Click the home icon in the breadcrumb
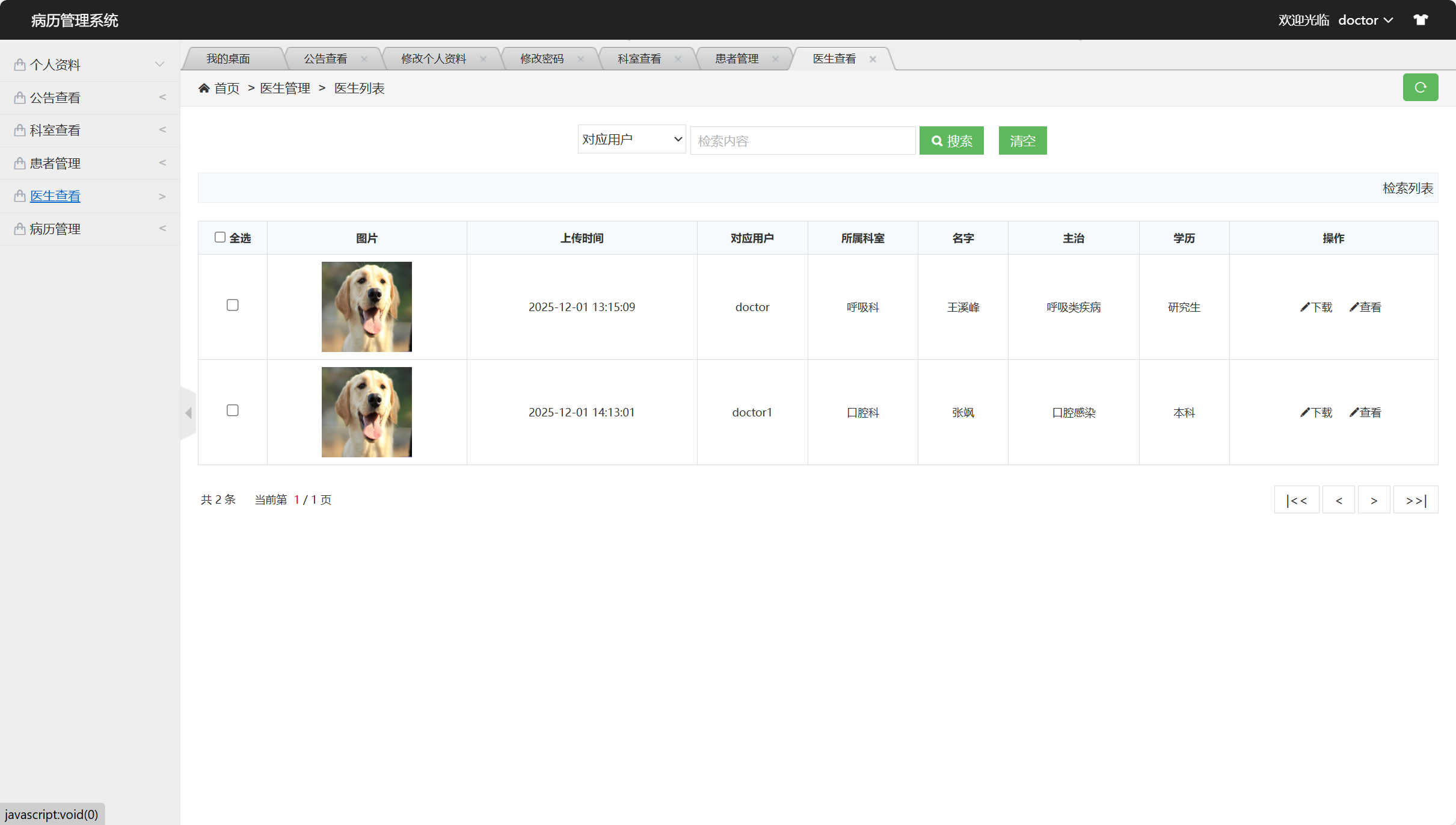The width and height of the screenshot is (1456, 825). coord(204,88)
